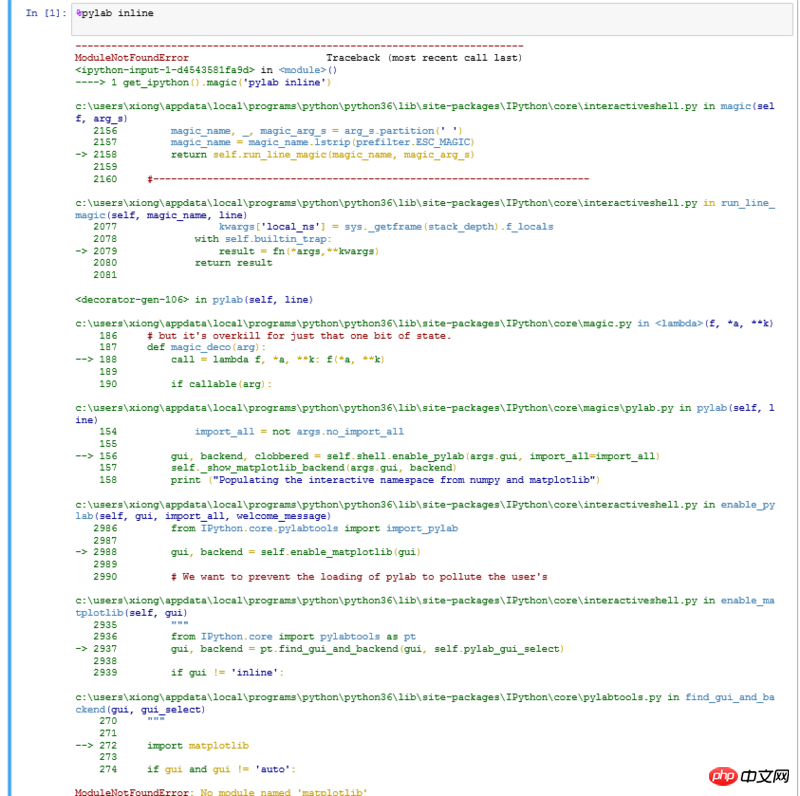The height and width of the screenshot is (796, 800).
Task: Click the decorator-gen-106 reference
Action: click(x=132, y=299)
